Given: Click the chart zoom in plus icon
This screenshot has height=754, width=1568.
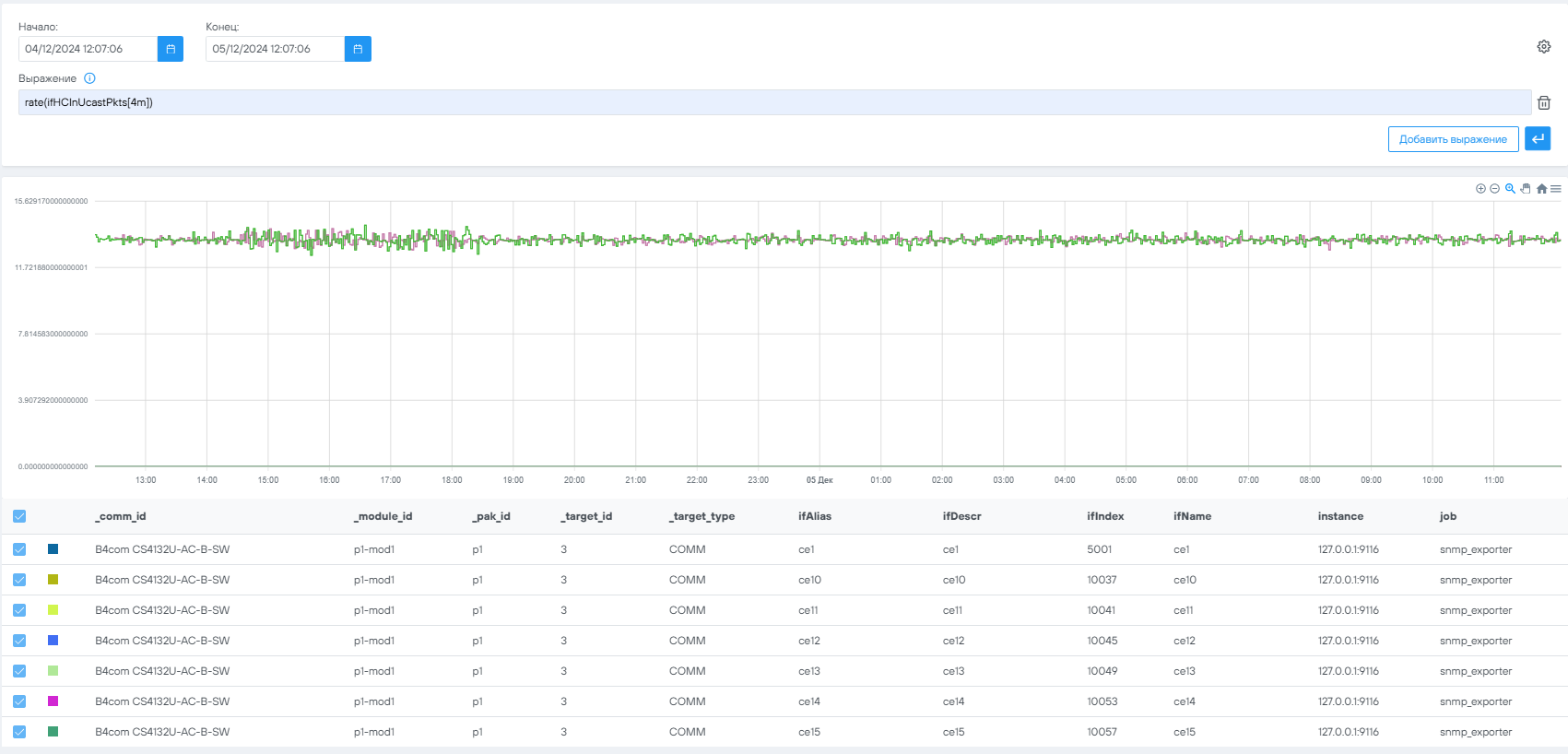Looking at the screenshot, I should [1480, 189].
